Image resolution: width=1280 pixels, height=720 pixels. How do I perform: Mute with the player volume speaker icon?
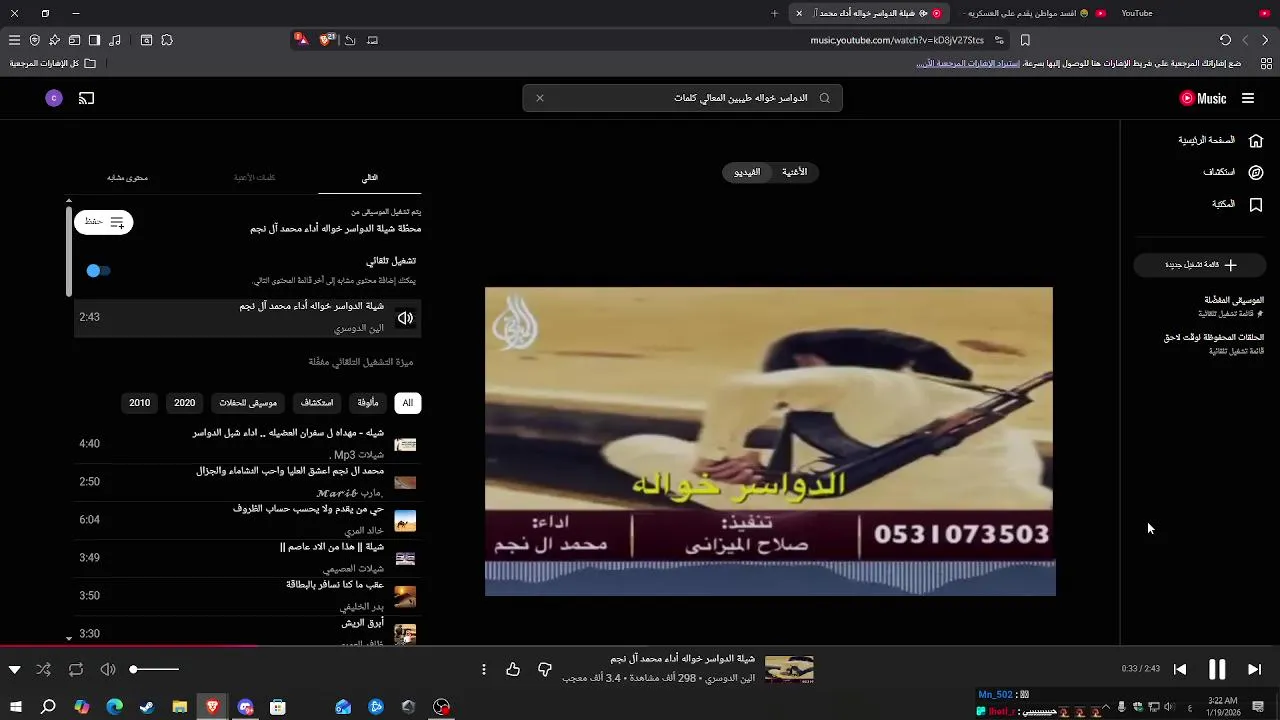108,669
